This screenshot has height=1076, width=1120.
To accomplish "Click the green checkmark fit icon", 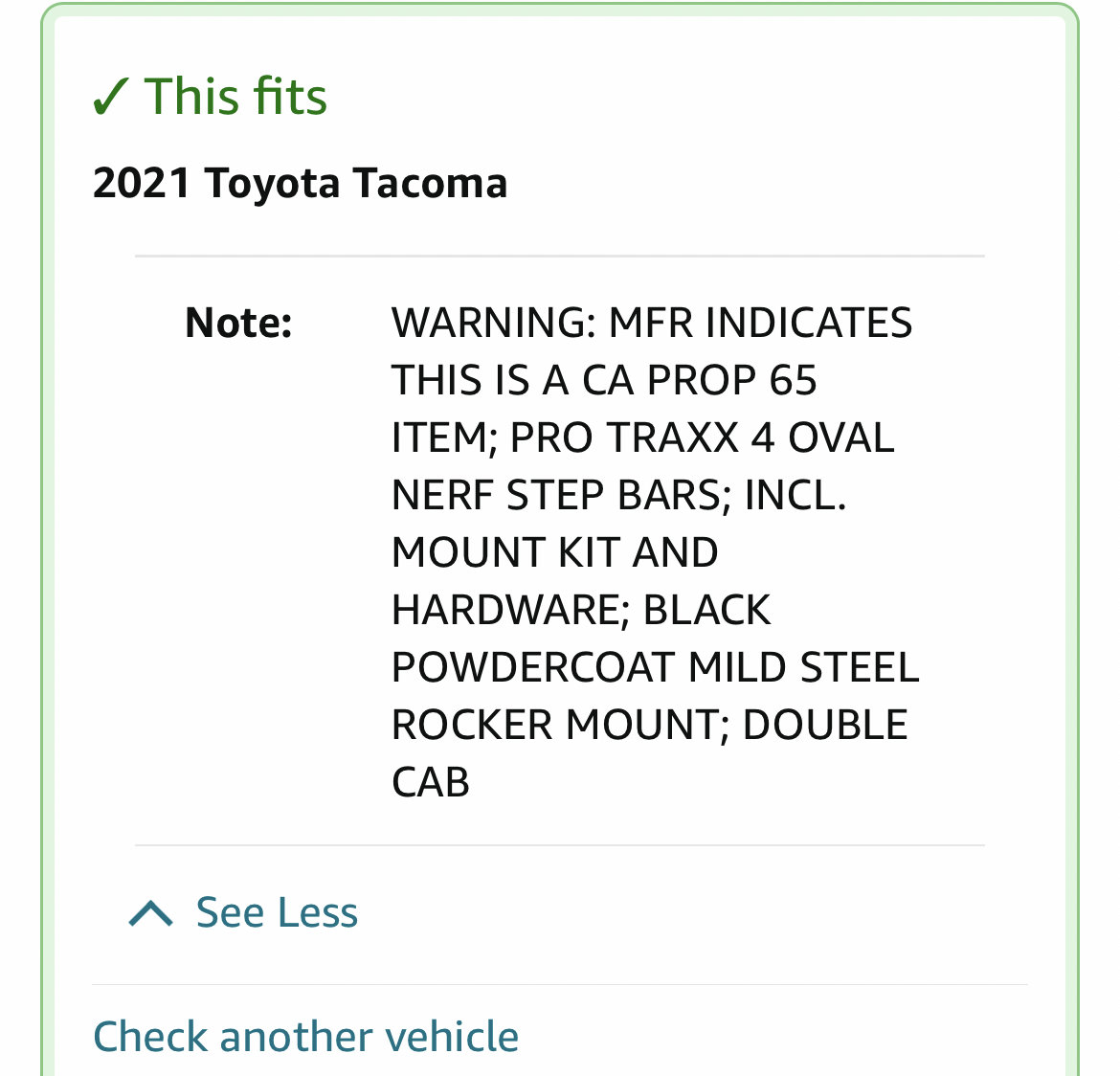I will click(110, 98).
